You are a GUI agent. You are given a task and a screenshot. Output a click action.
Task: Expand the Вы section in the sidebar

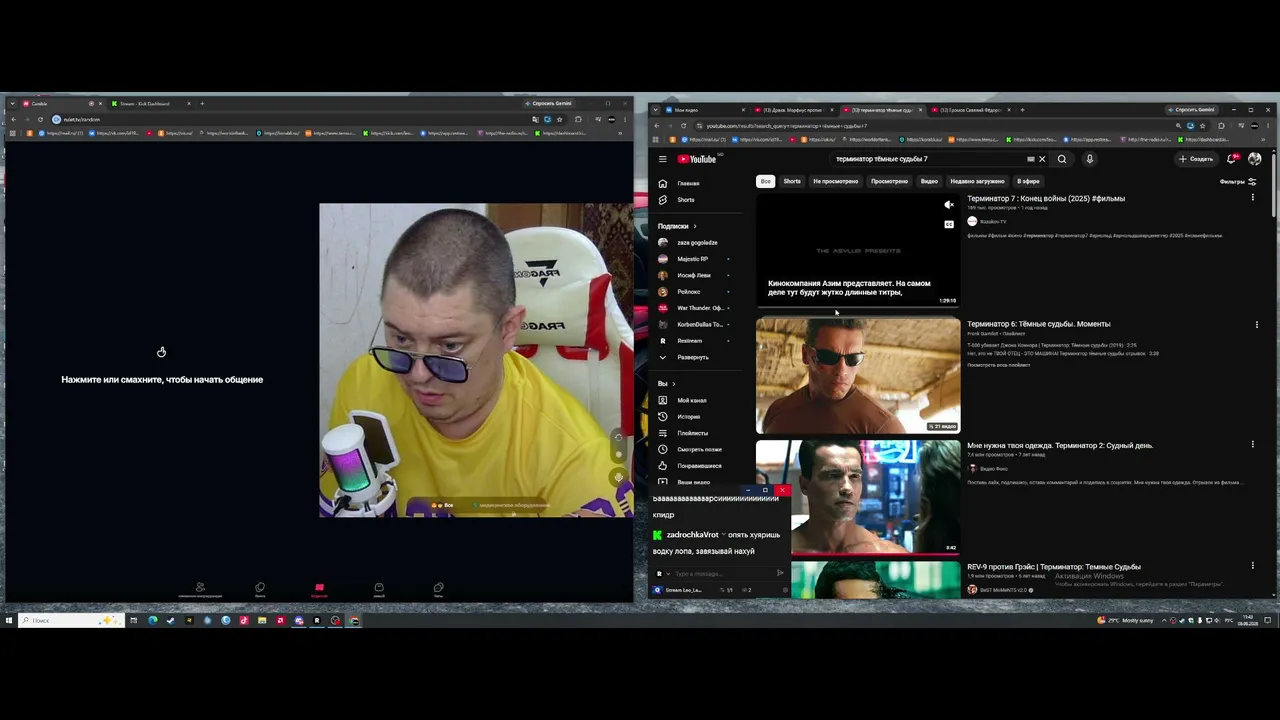point(666,384)
